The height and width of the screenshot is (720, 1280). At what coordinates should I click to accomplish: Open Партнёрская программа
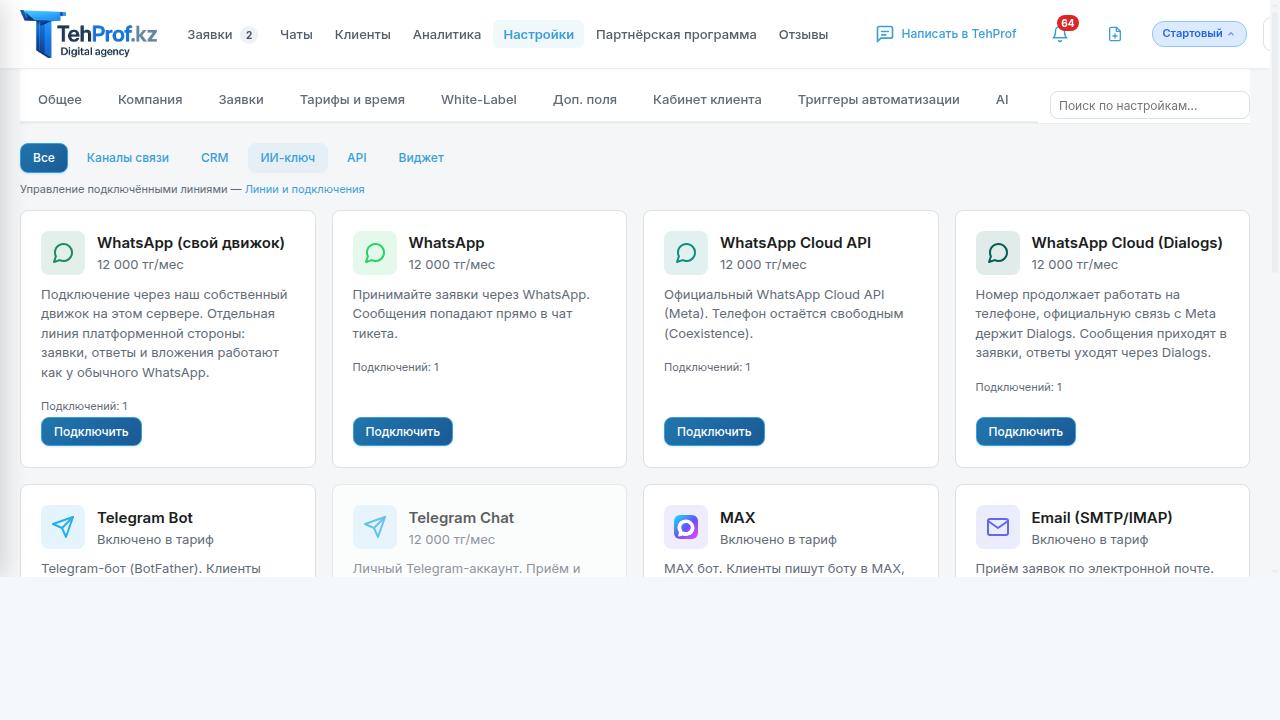coord(676,34)
